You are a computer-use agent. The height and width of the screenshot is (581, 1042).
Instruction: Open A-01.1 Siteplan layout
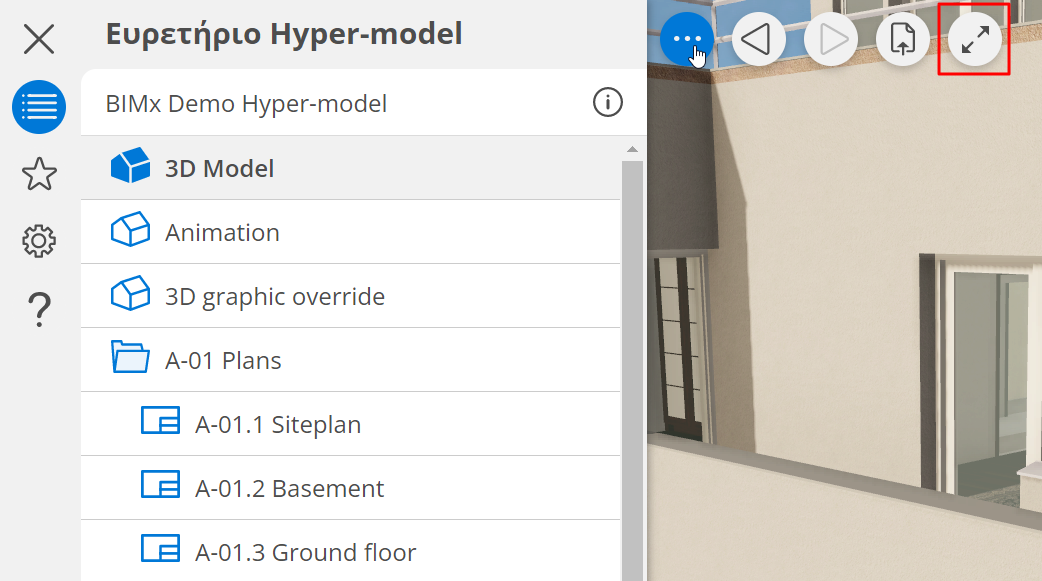[x=277, y=424]
